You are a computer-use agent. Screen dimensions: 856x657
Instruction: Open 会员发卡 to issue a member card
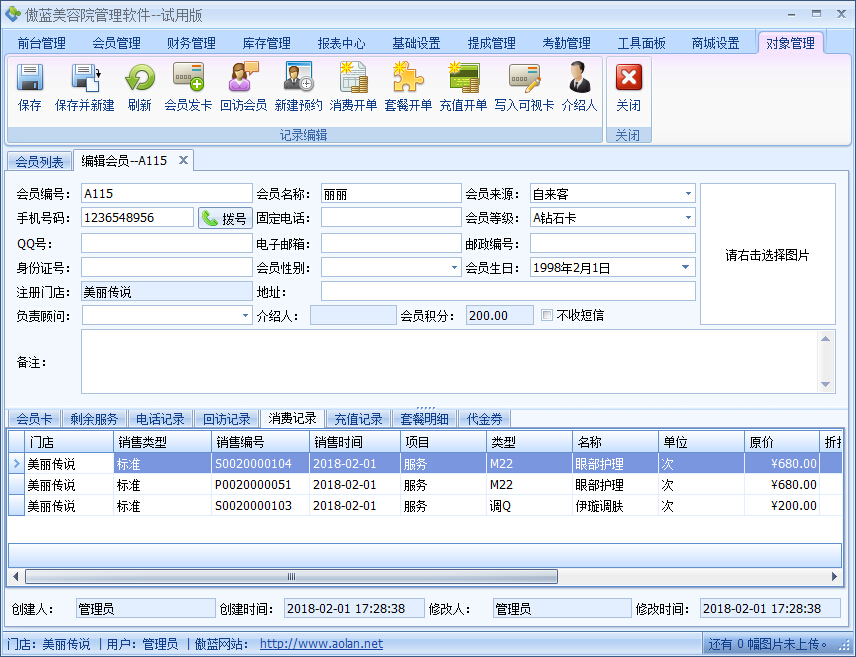tap(188, 85)
